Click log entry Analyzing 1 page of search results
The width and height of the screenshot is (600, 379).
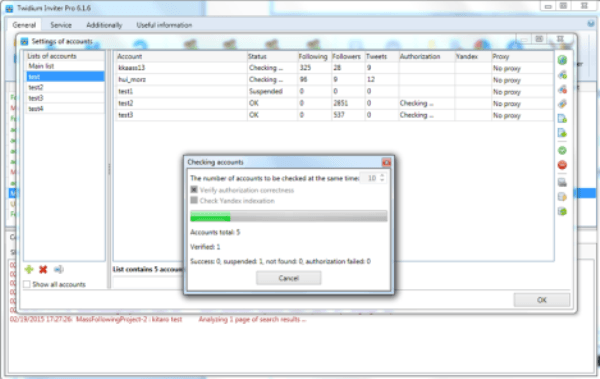pyautogui.click(x=252, y=319)
